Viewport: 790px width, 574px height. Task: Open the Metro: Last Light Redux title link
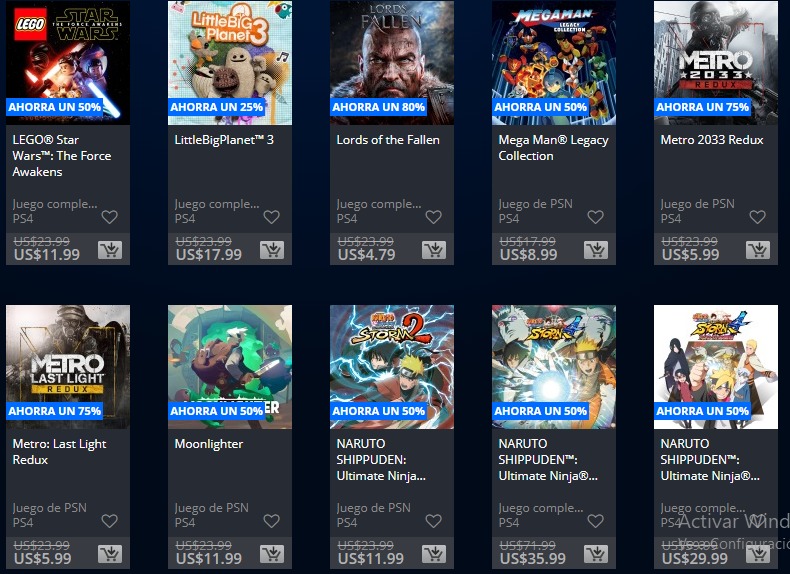[59, 452]
